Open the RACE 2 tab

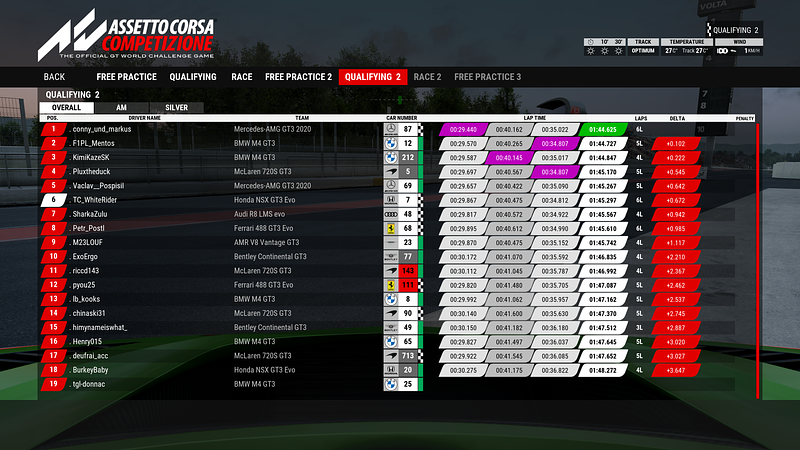point(427,77)
